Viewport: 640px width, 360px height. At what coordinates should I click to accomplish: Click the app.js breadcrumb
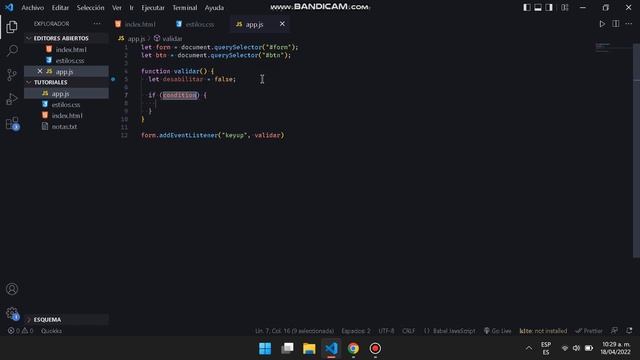point(136,39)
